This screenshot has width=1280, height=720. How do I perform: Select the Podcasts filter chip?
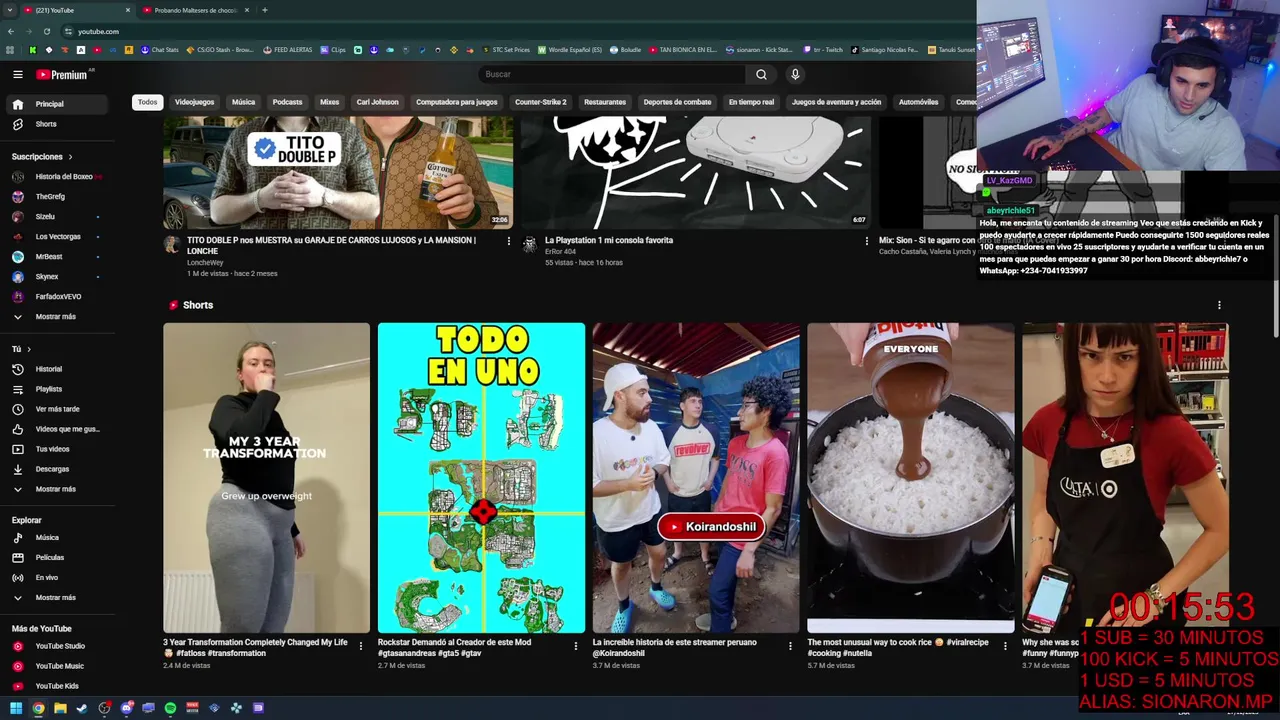click(x=287, y=102)
